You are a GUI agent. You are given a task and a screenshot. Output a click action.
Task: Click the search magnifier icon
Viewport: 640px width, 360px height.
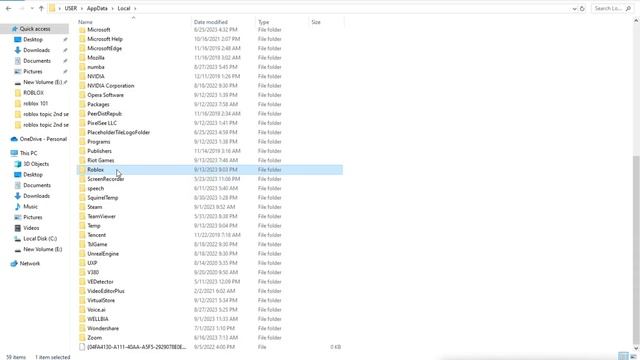click(628, 8)
